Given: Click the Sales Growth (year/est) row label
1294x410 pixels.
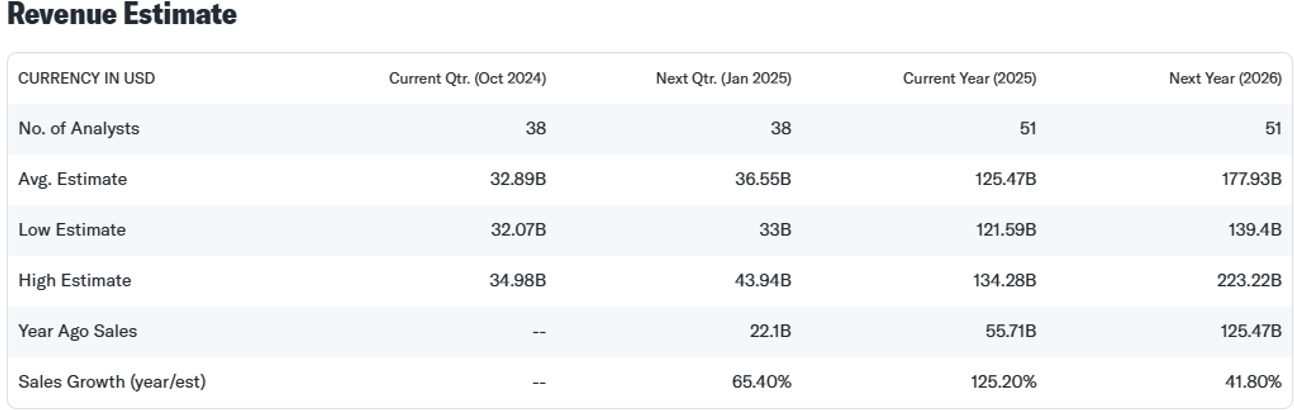Looking at the screenshot, I should (112, 381).
